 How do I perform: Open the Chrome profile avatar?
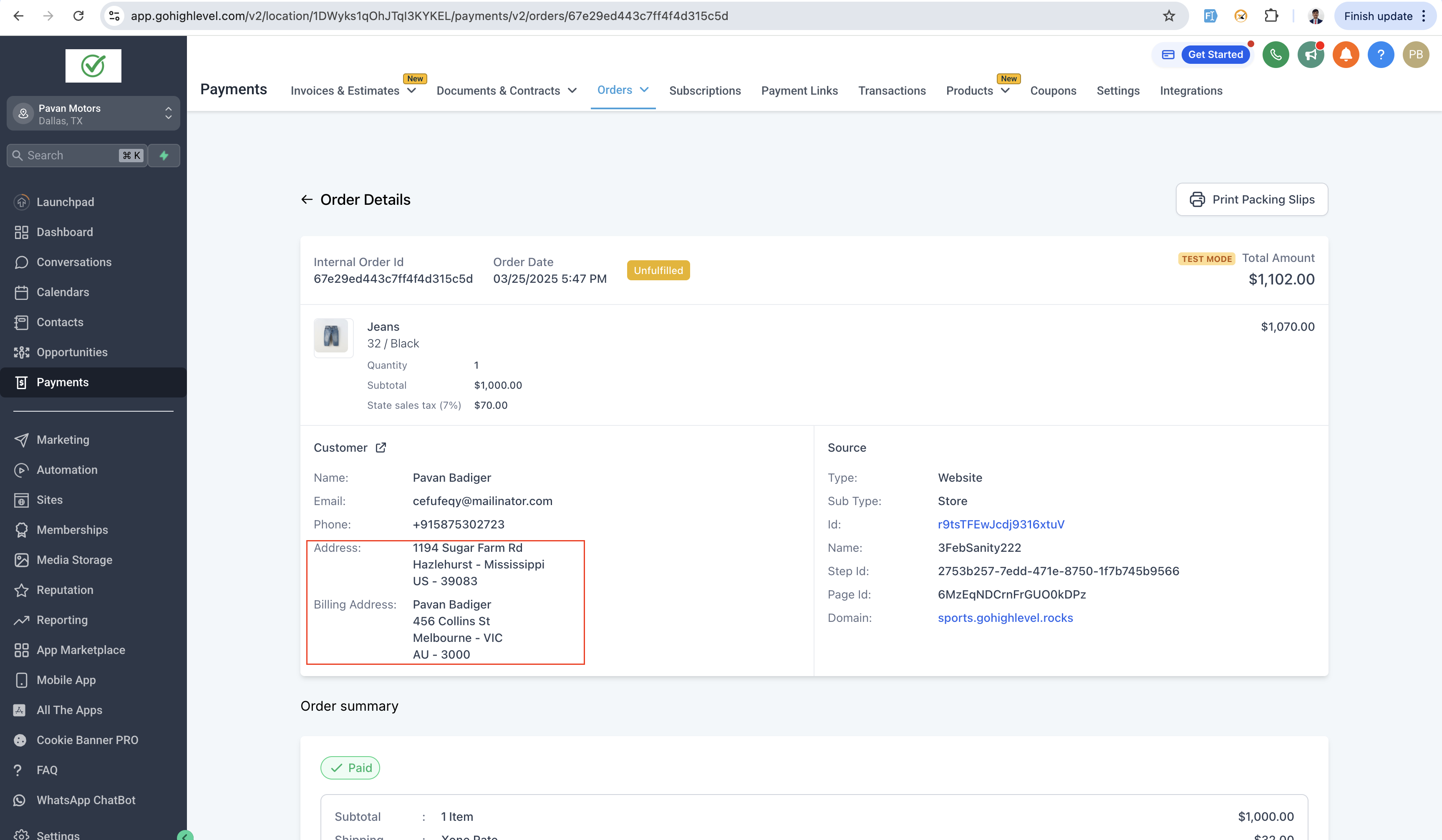1316,16
